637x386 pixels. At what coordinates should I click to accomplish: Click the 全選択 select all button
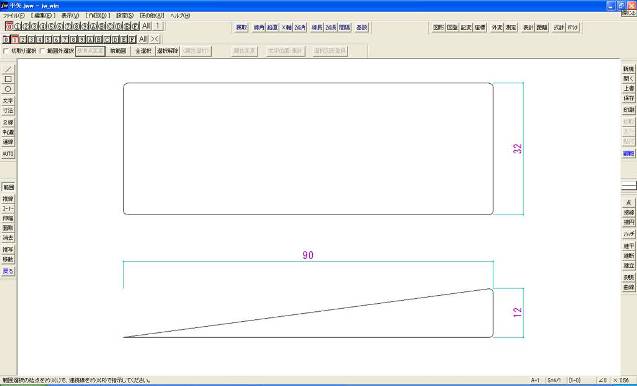pyautogui.click(x=143, y=51)
